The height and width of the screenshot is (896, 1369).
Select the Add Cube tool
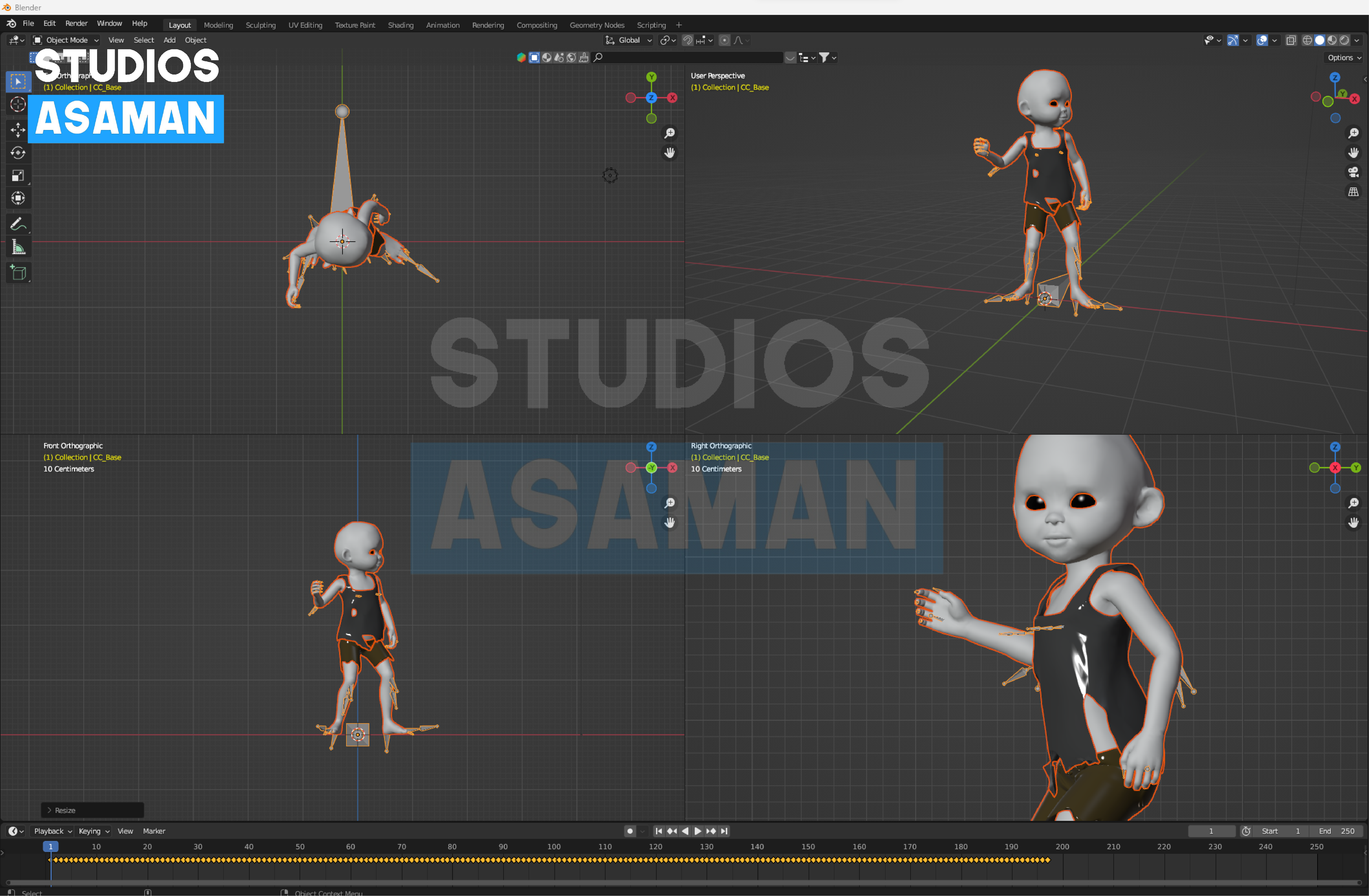(18, 273)
